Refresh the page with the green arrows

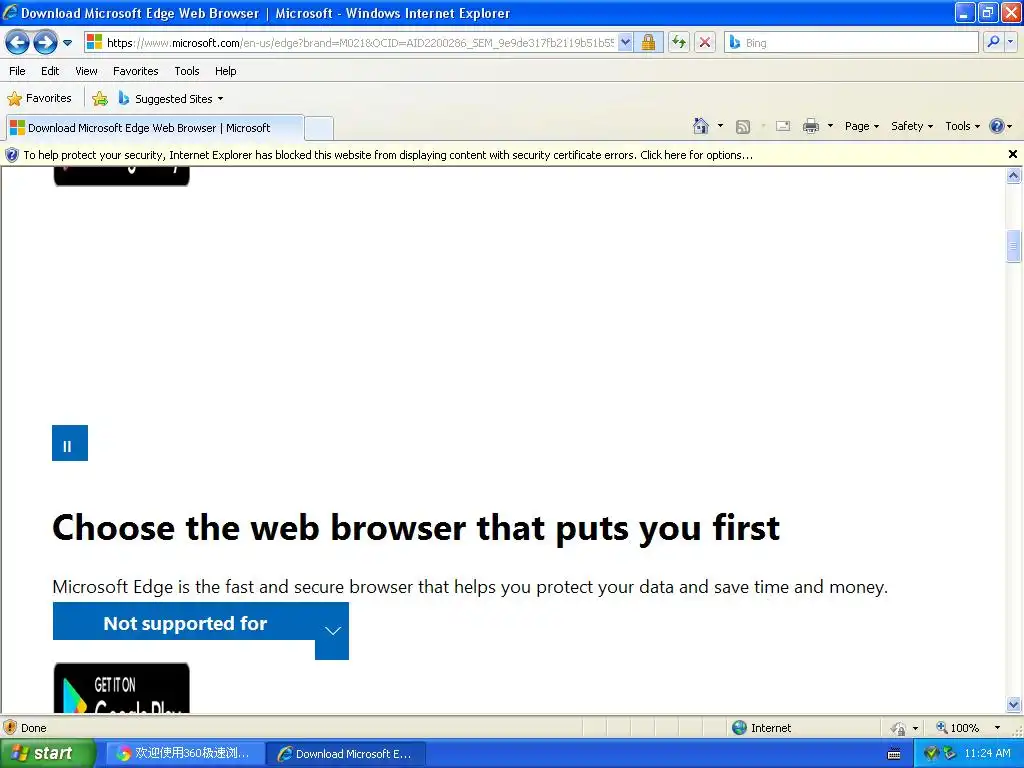tap(679, 43)
